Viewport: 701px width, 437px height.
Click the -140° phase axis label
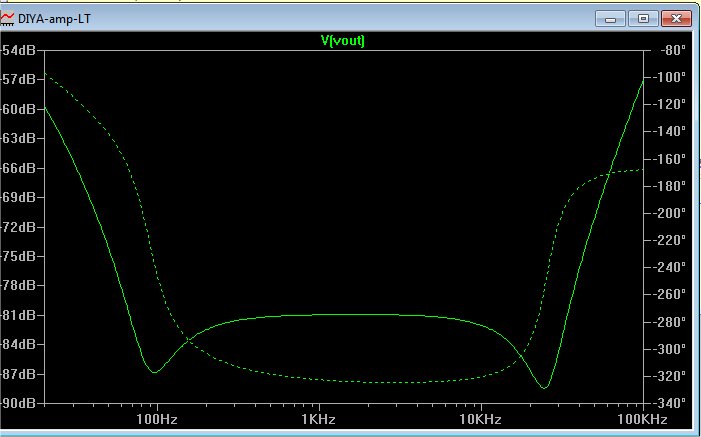coord(670,132)
